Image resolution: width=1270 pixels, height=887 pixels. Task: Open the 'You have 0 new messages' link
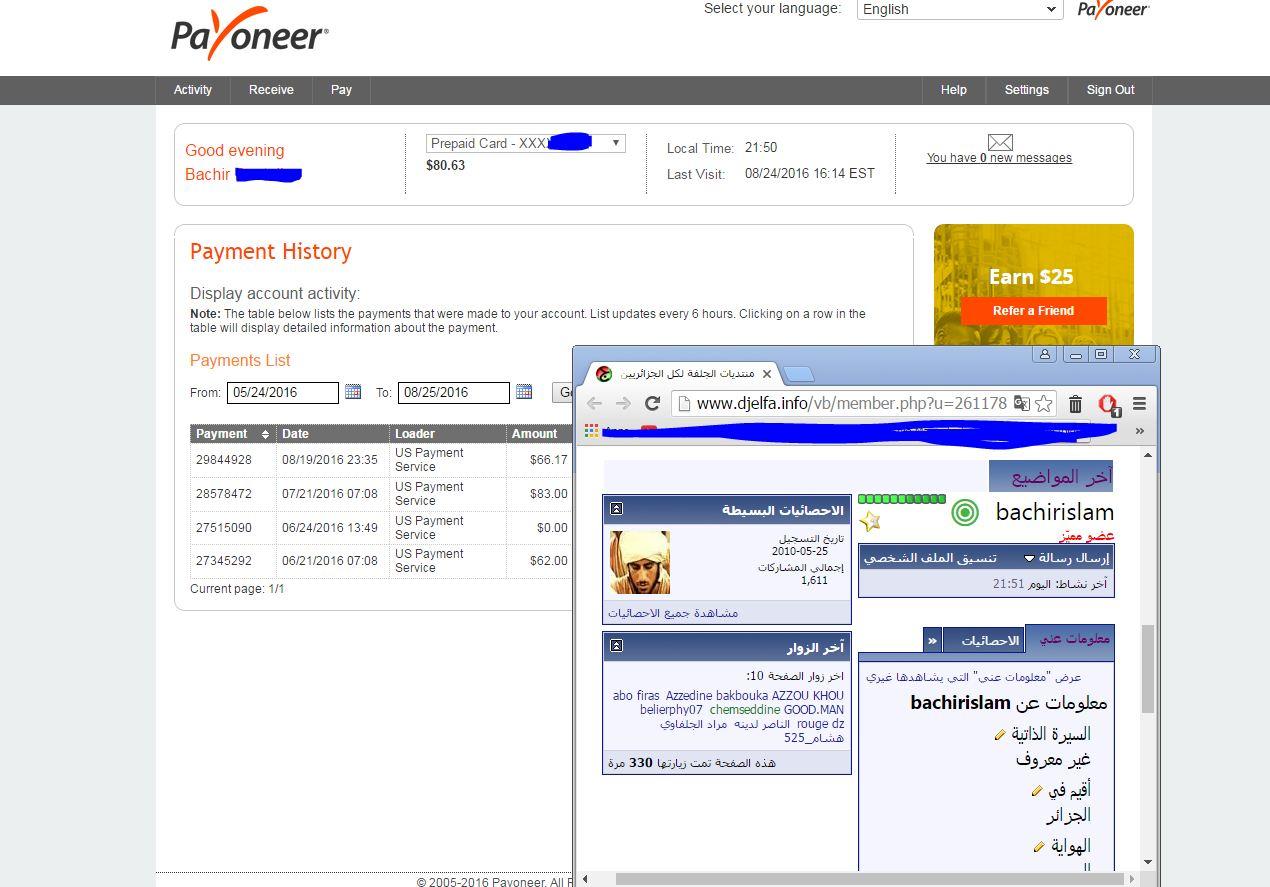(999, 158)
